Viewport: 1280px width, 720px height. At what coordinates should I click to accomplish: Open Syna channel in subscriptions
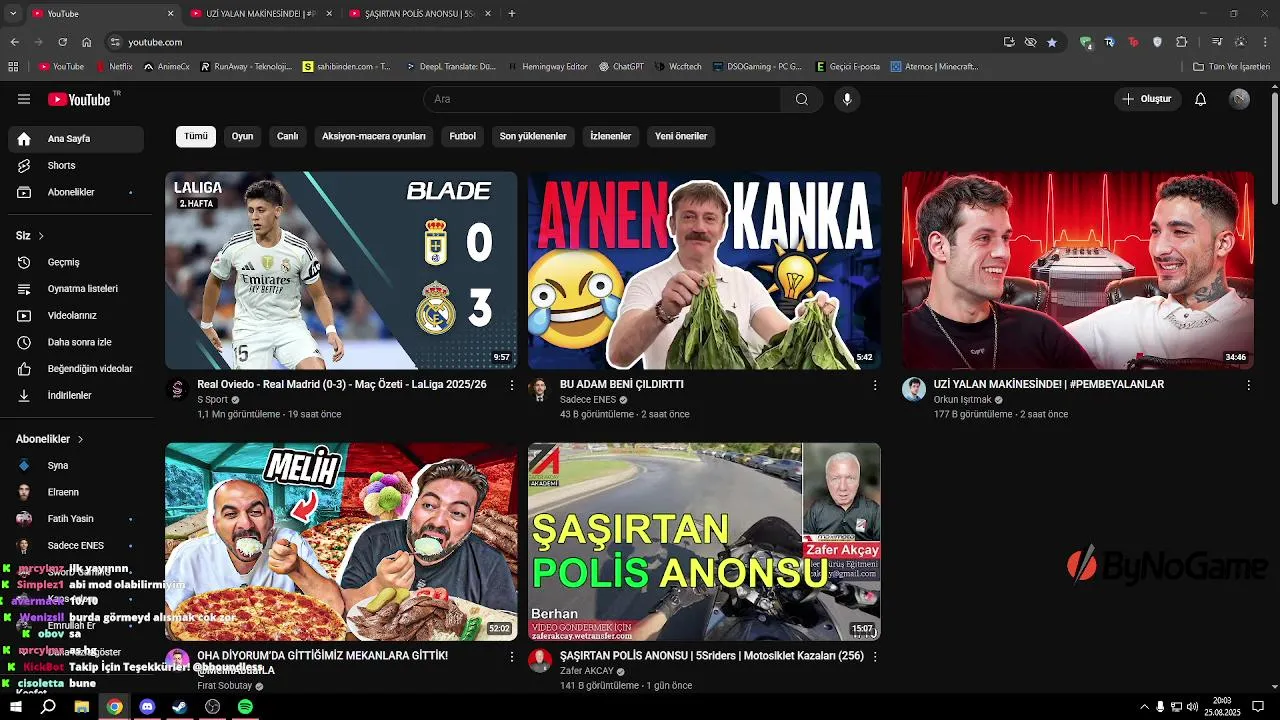coord(76,465)
